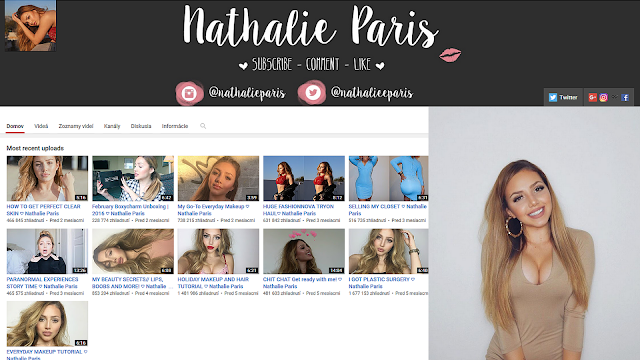
Task: Open My Go-To Everyday Makeup thumbnail
Action: pos(218,178)
